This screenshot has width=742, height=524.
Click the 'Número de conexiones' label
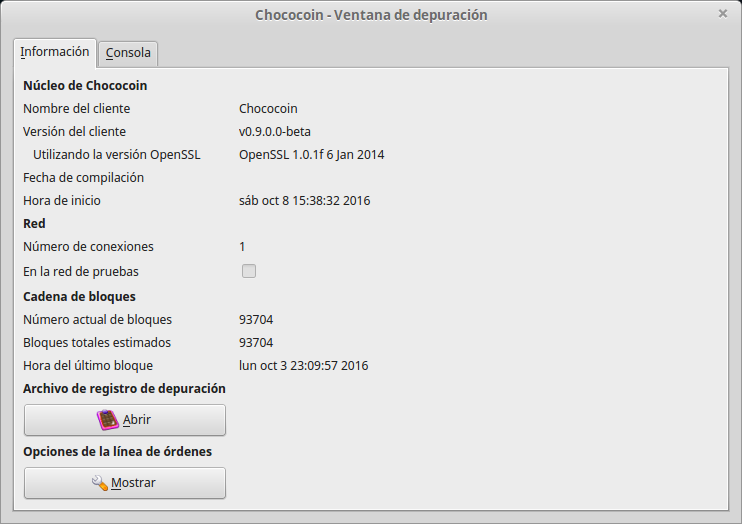click(x=88, y=247)
